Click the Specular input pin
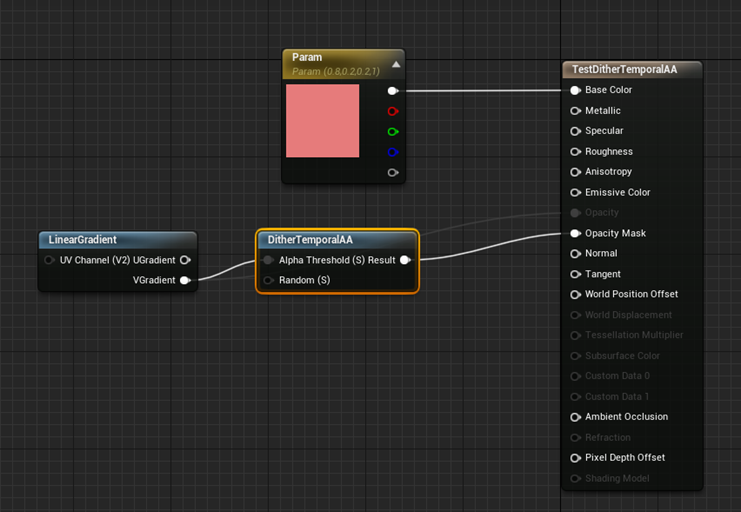Screen dimensions: 741x512 [575, 131]
